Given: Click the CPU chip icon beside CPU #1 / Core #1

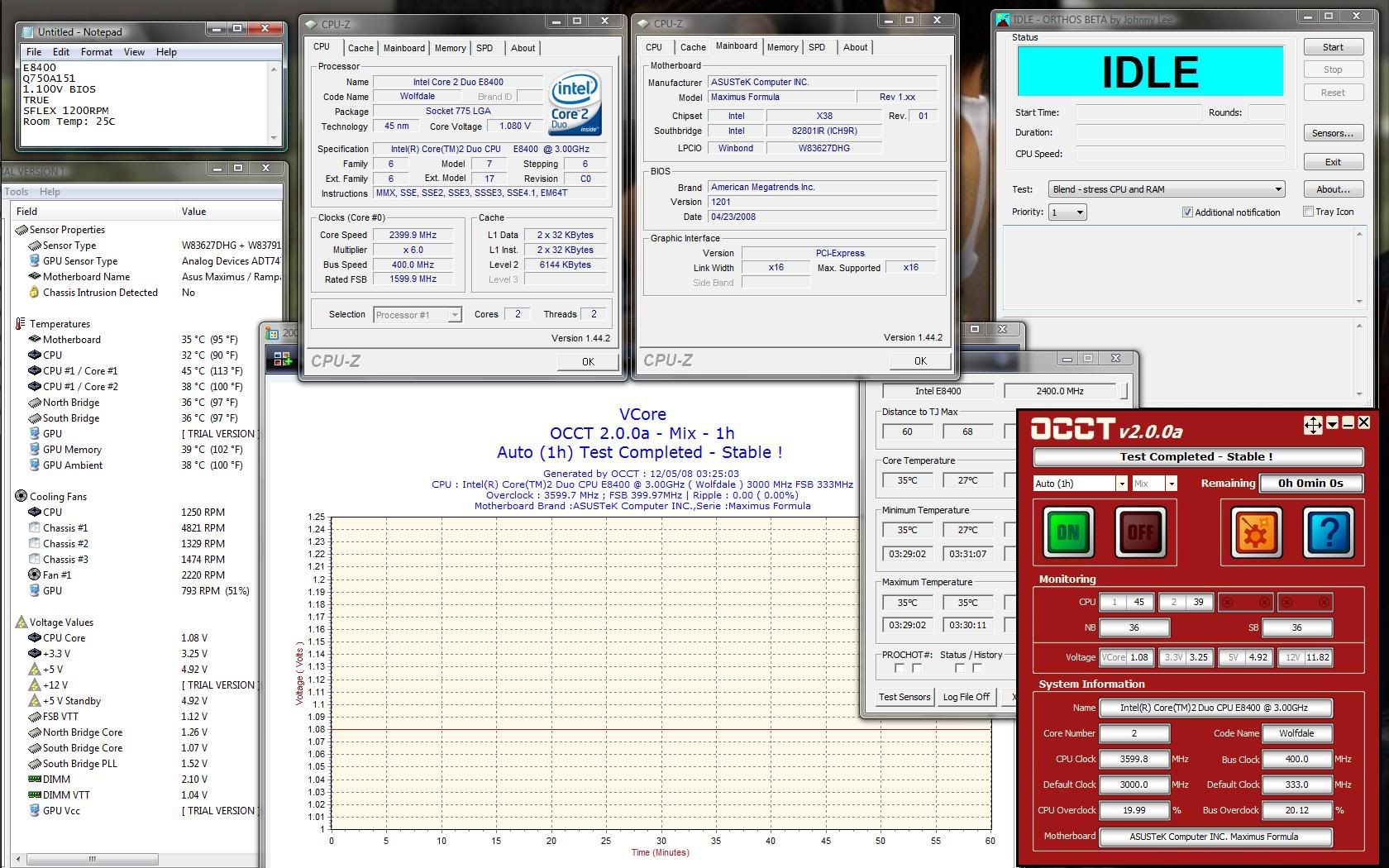Looking at the screenshot, I should (x=34, y=371).
